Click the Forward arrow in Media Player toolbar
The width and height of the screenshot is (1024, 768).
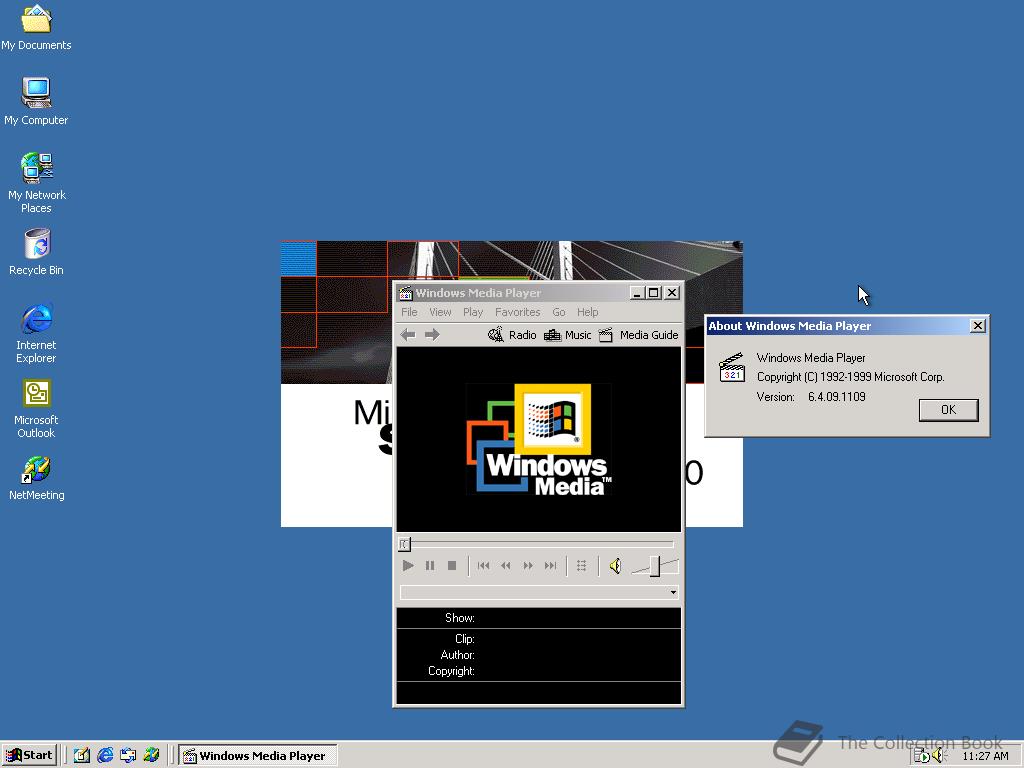tap(432, 335)
